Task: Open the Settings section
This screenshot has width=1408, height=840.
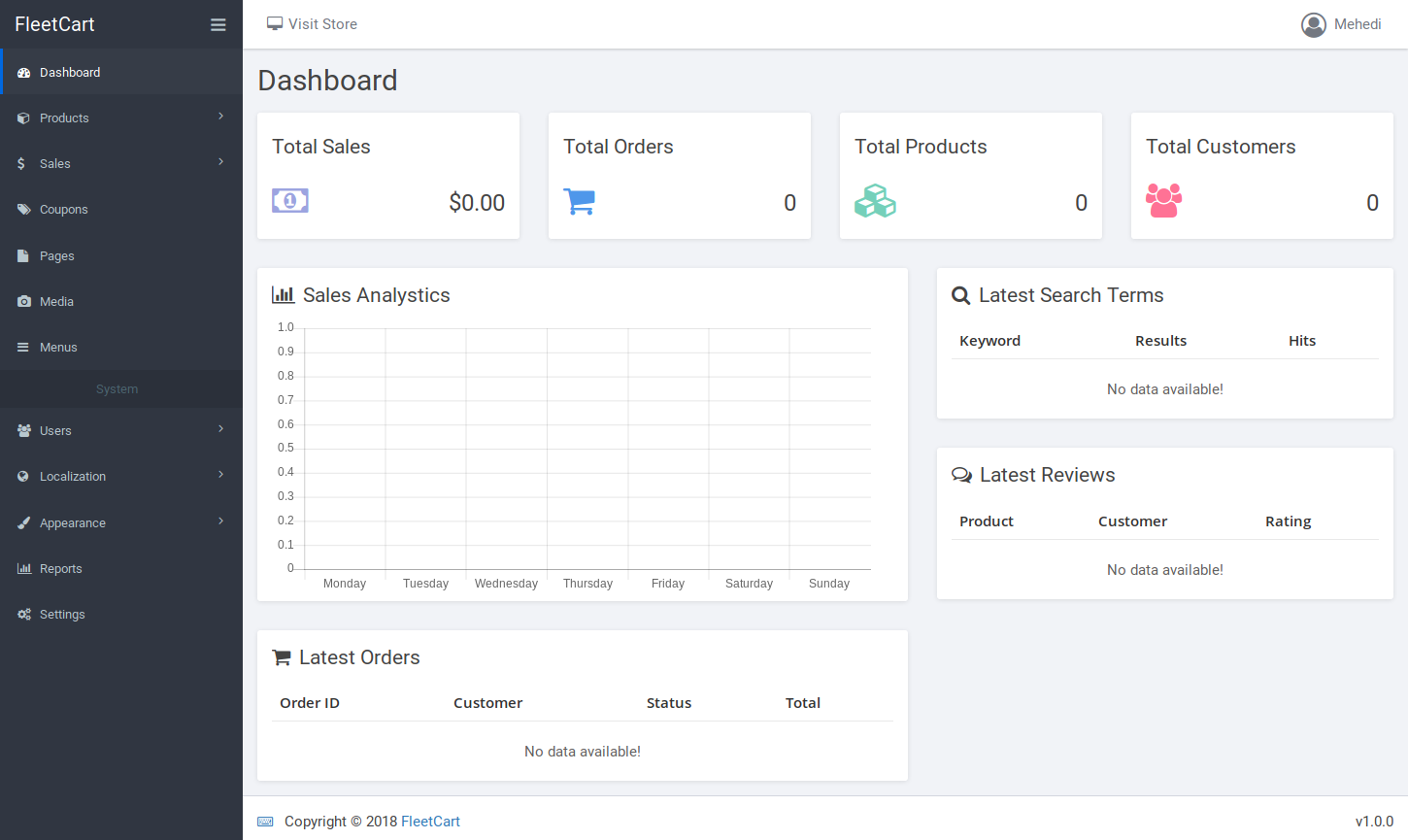Action: (x=63, y=614)
